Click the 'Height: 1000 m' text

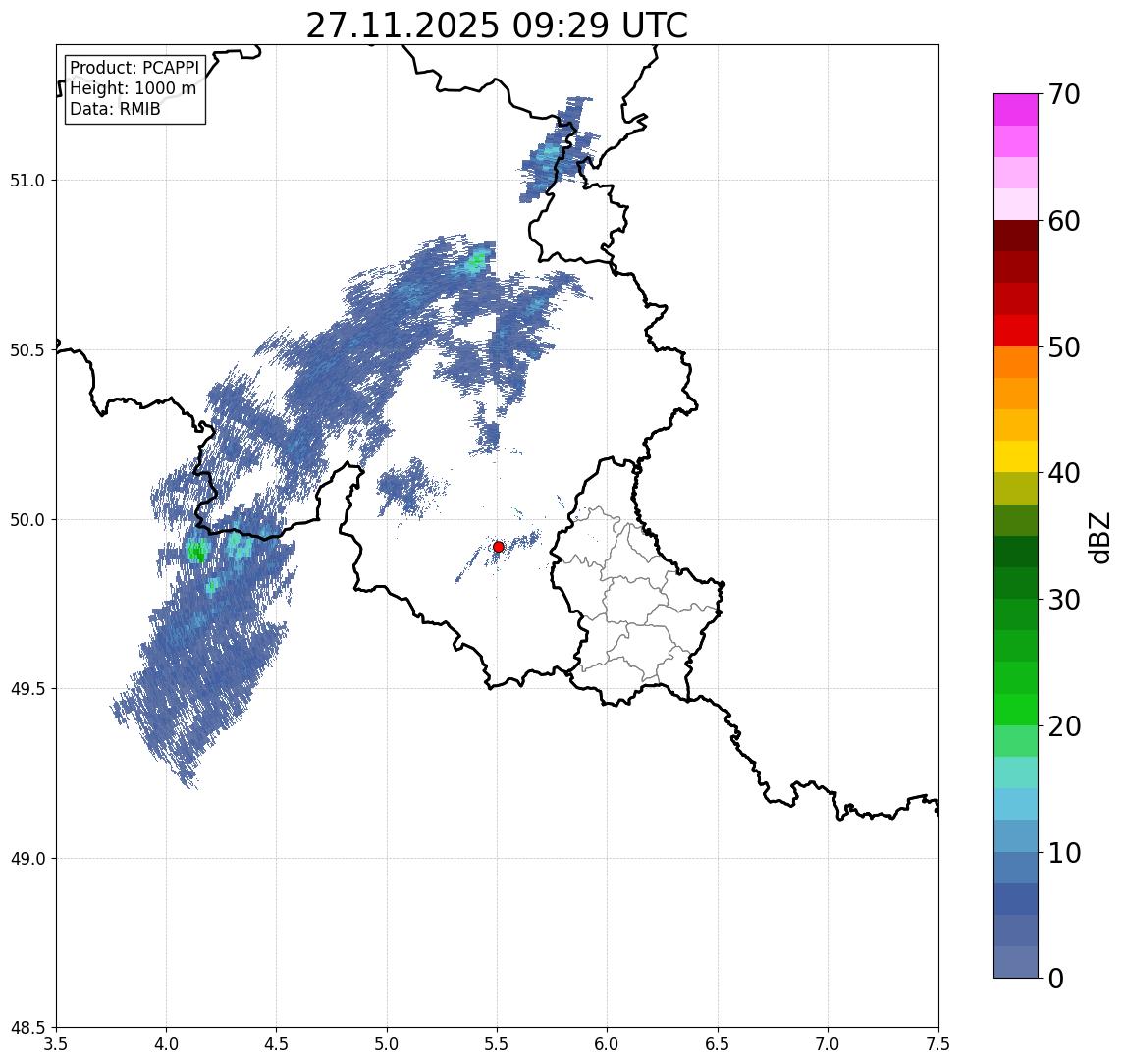pyautogui.click(x=133, y=88)
